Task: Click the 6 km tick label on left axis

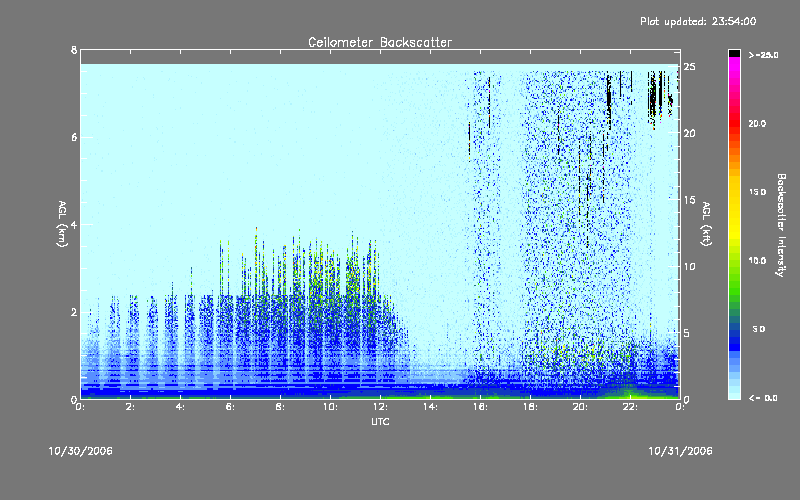Action: coord(74,137)
